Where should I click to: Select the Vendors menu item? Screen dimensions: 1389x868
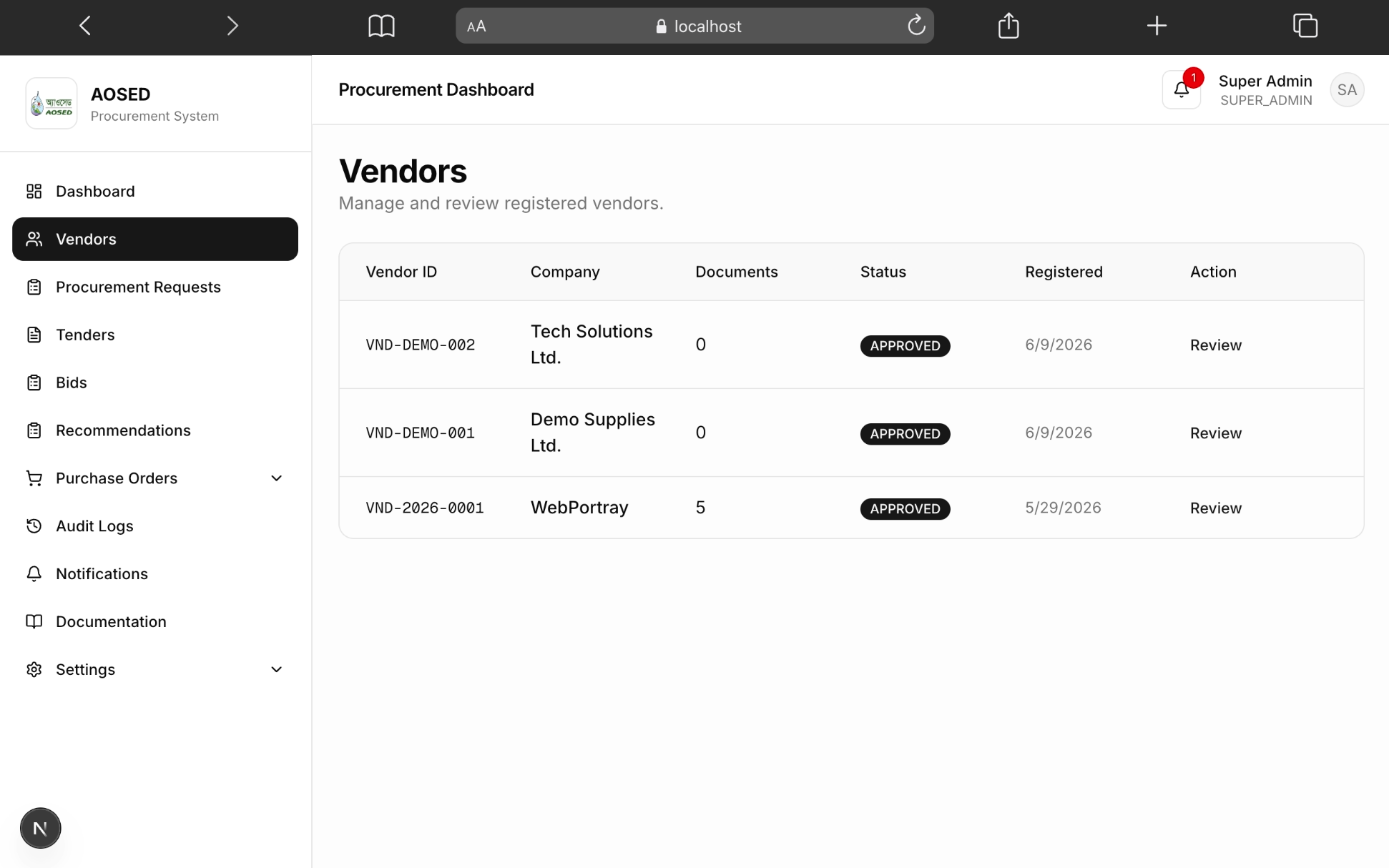155,239
